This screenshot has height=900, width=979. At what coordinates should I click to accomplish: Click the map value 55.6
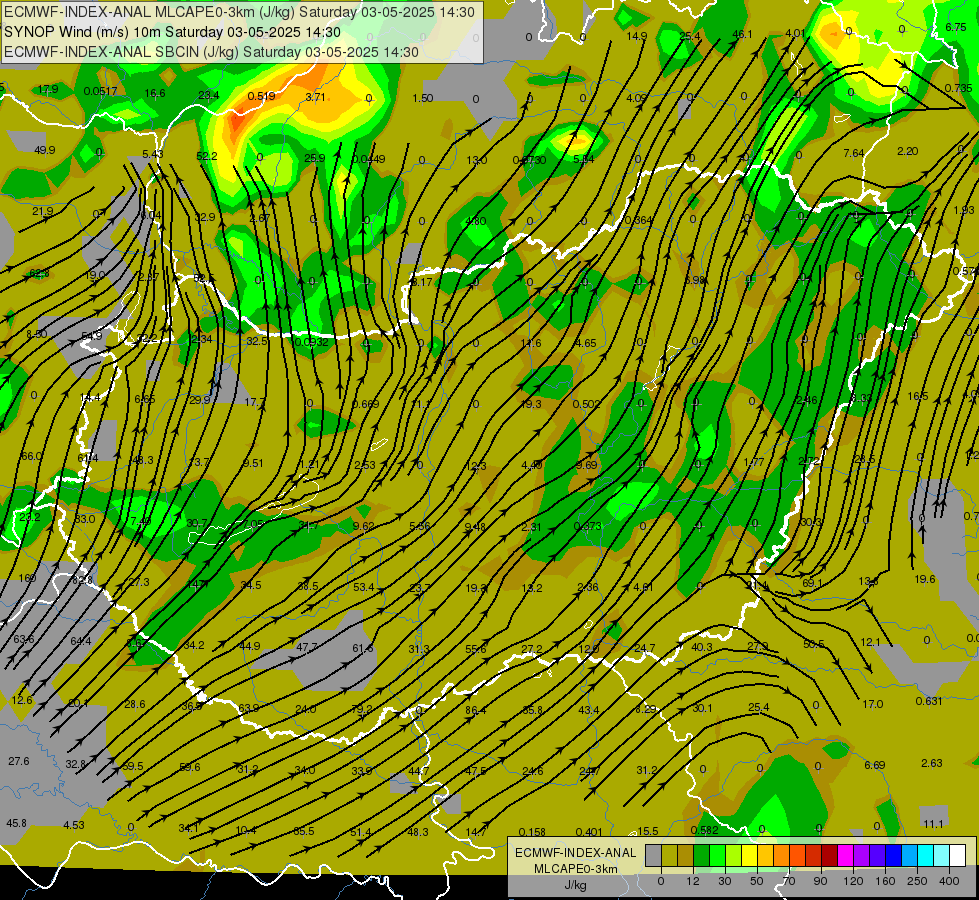click(476, 650)
